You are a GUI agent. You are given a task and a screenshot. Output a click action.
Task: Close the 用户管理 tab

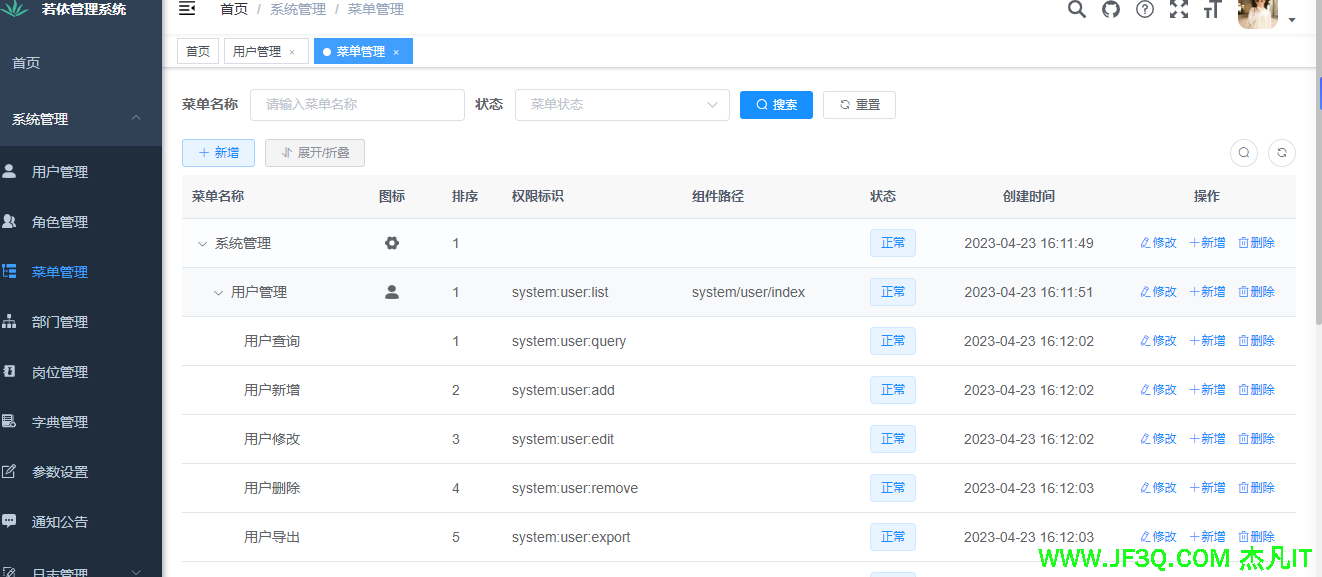click(x=292, y=52)
